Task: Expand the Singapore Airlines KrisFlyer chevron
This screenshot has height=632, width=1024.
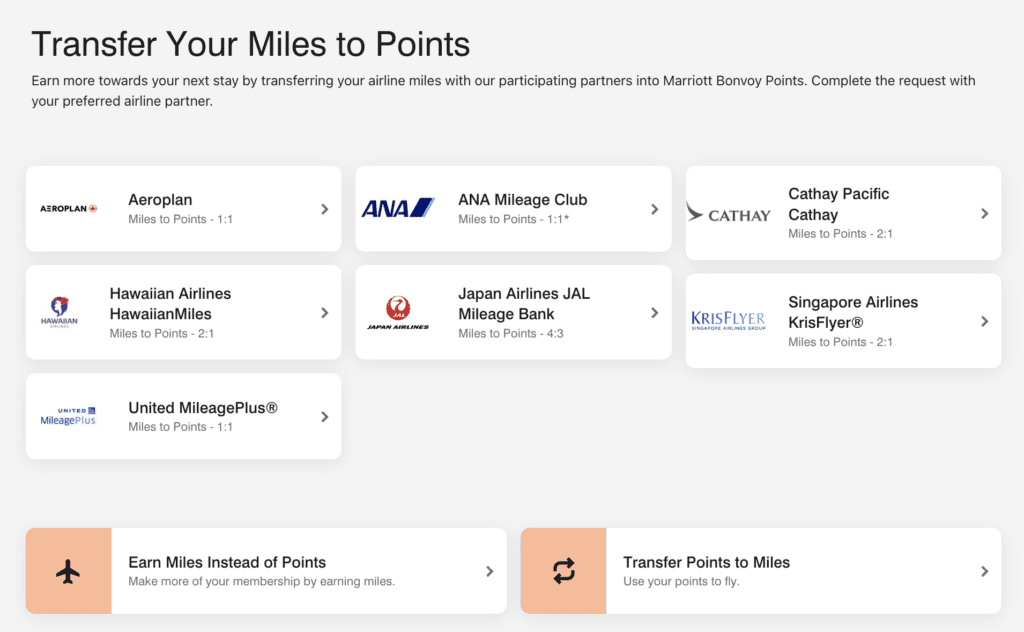Action: (x=984, y=320)
